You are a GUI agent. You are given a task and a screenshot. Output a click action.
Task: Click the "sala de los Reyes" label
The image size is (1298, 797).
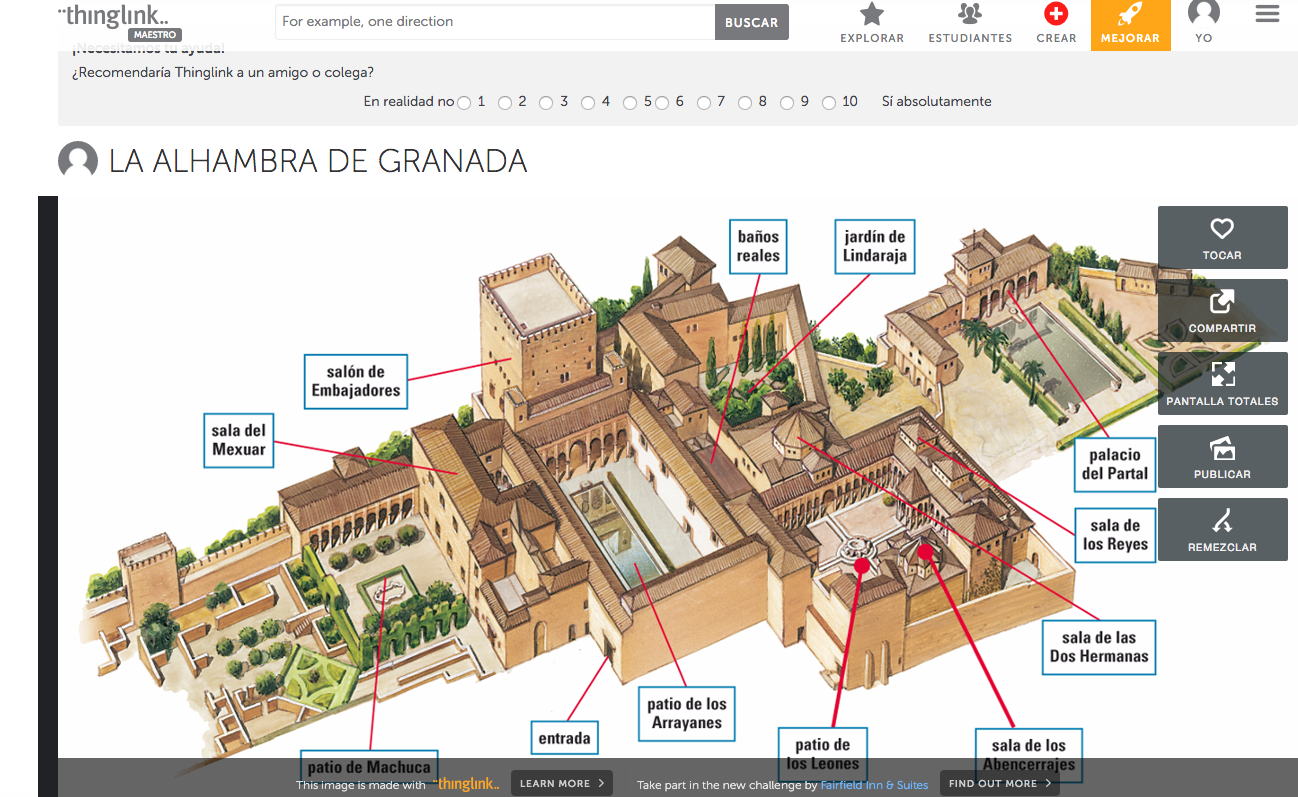coord(1115,535)
